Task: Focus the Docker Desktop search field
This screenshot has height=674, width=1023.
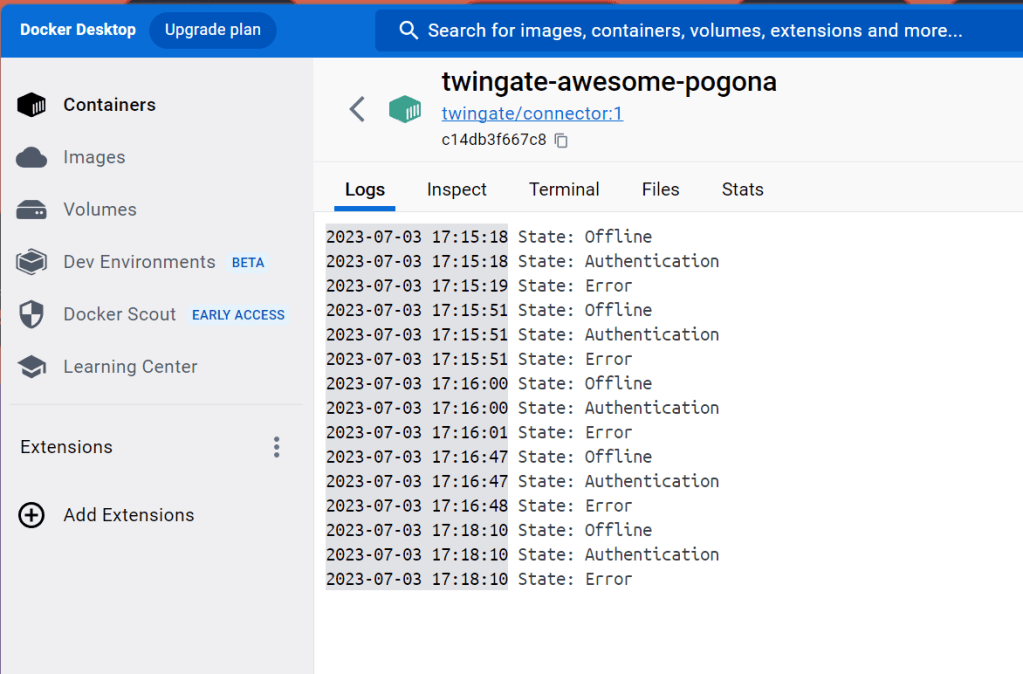Action: click(698, 30)
